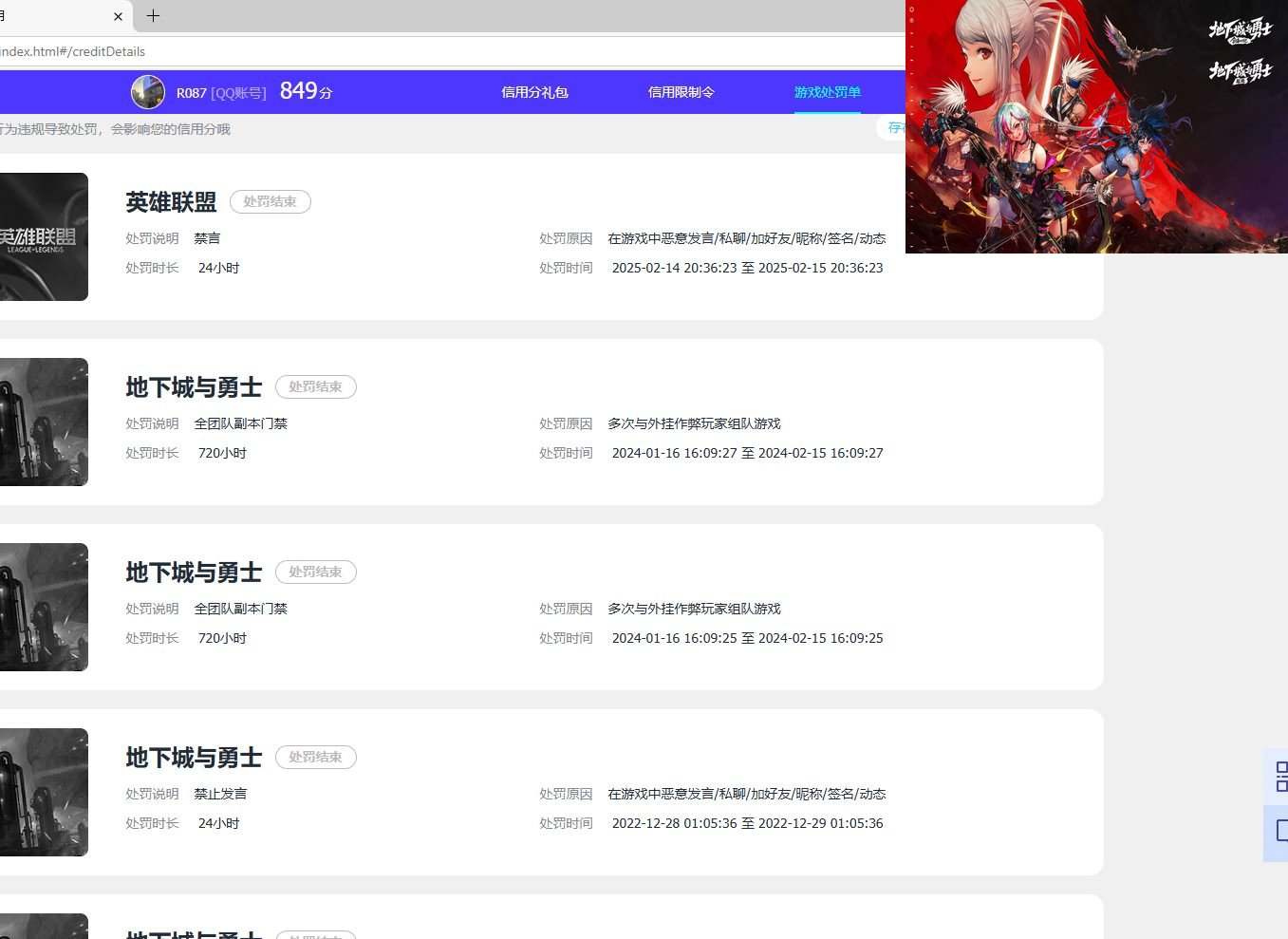1288x939 pixels.
Task: Open the 英雄联盟 game thumbnail
Action: [44, 236]
